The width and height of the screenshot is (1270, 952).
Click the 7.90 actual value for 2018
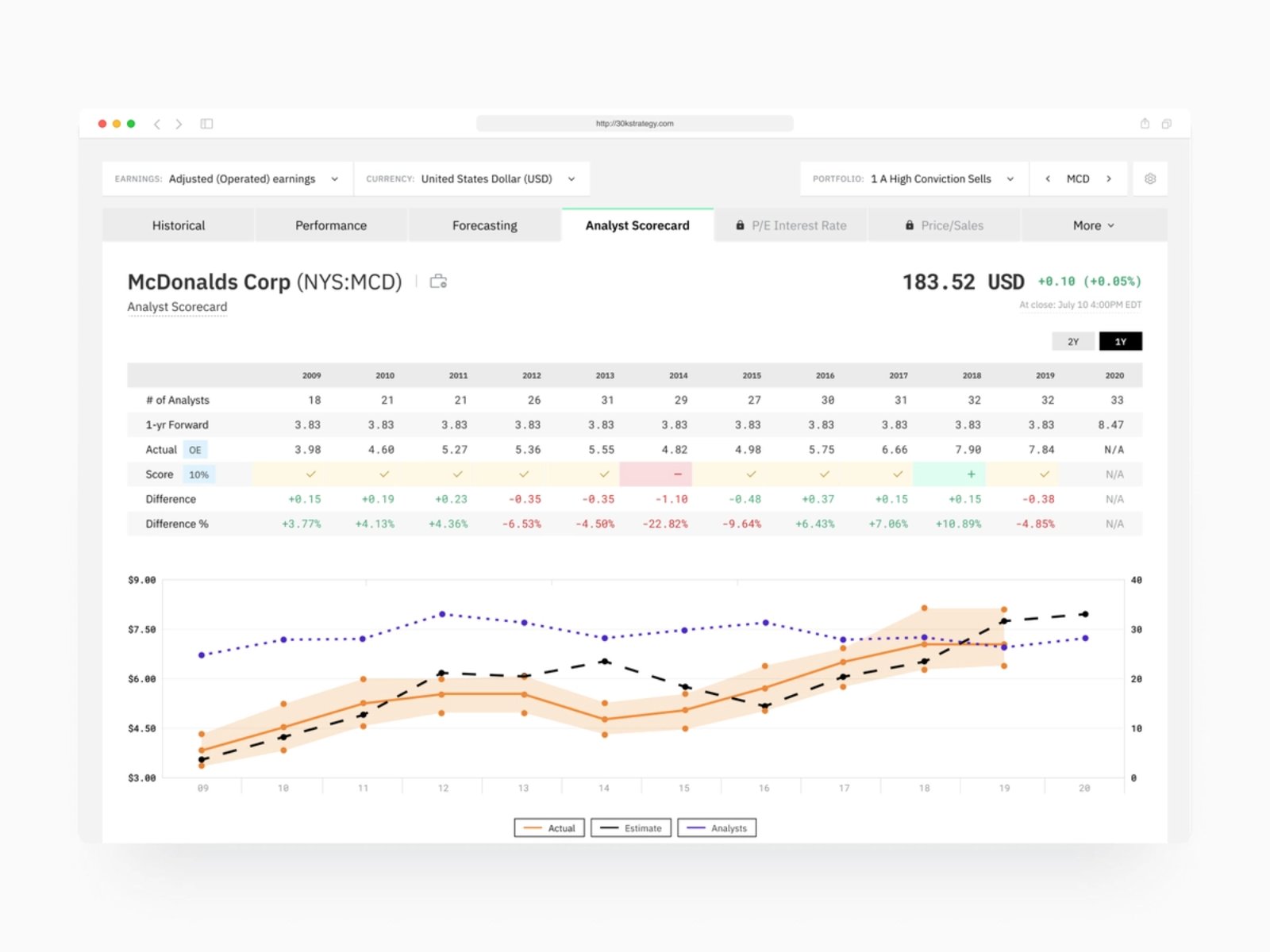pos(968,450)
